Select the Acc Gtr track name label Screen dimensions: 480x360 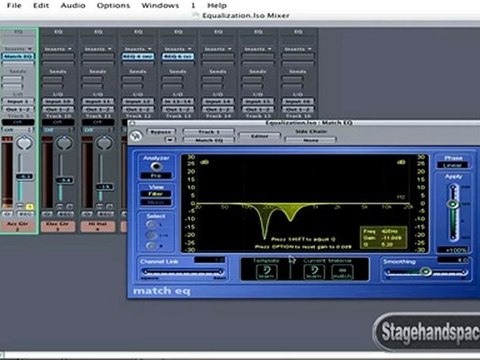point(18,226)
